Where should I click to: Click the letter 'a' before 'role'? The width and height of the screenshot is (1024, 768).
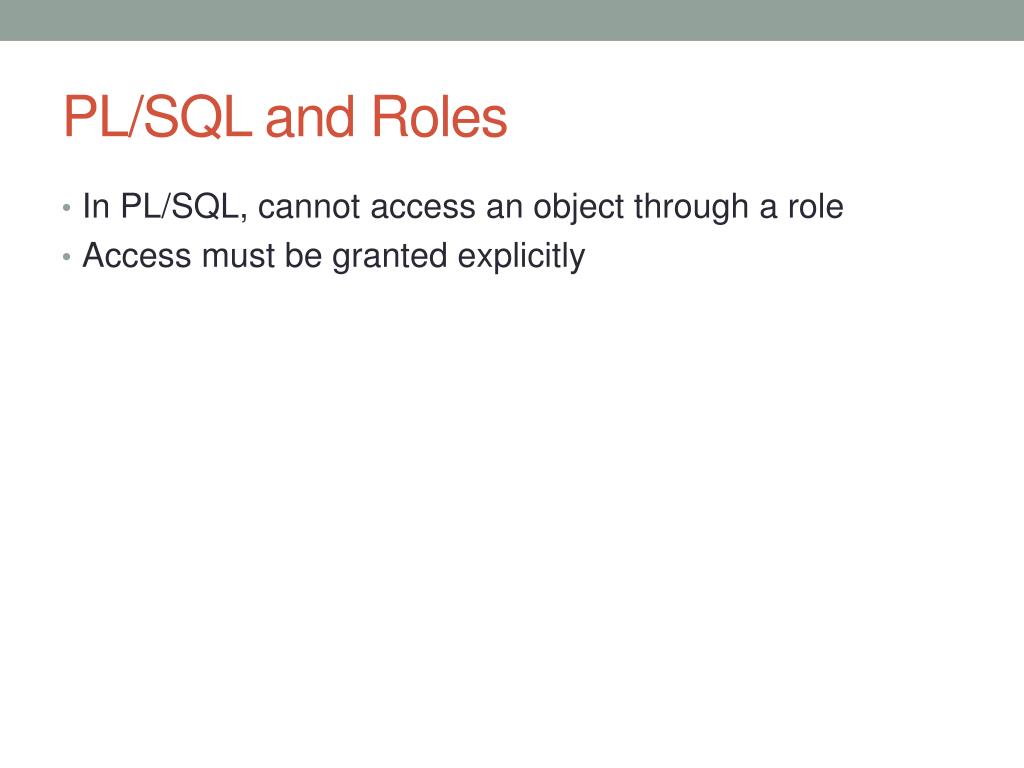coord(768,208)
